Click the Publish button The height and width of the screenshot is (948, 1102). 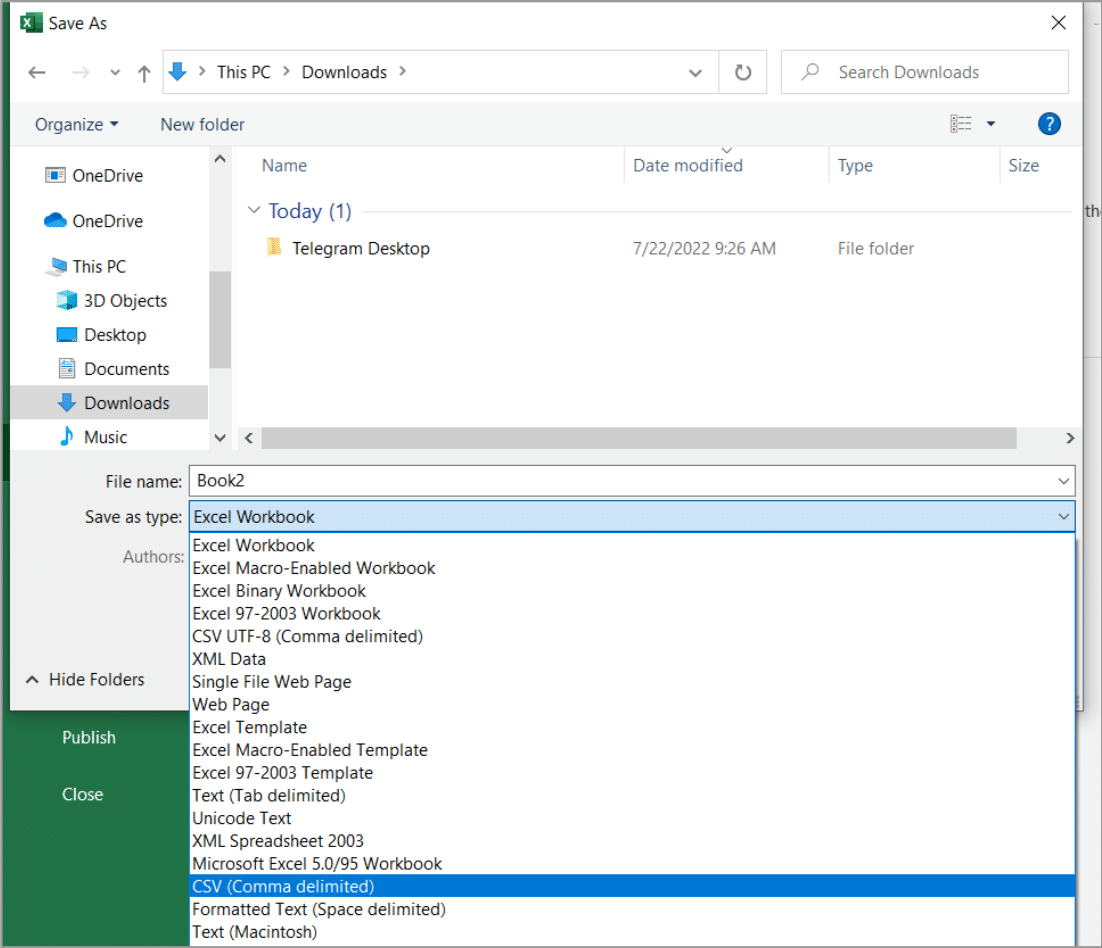[x=88, y=737]
